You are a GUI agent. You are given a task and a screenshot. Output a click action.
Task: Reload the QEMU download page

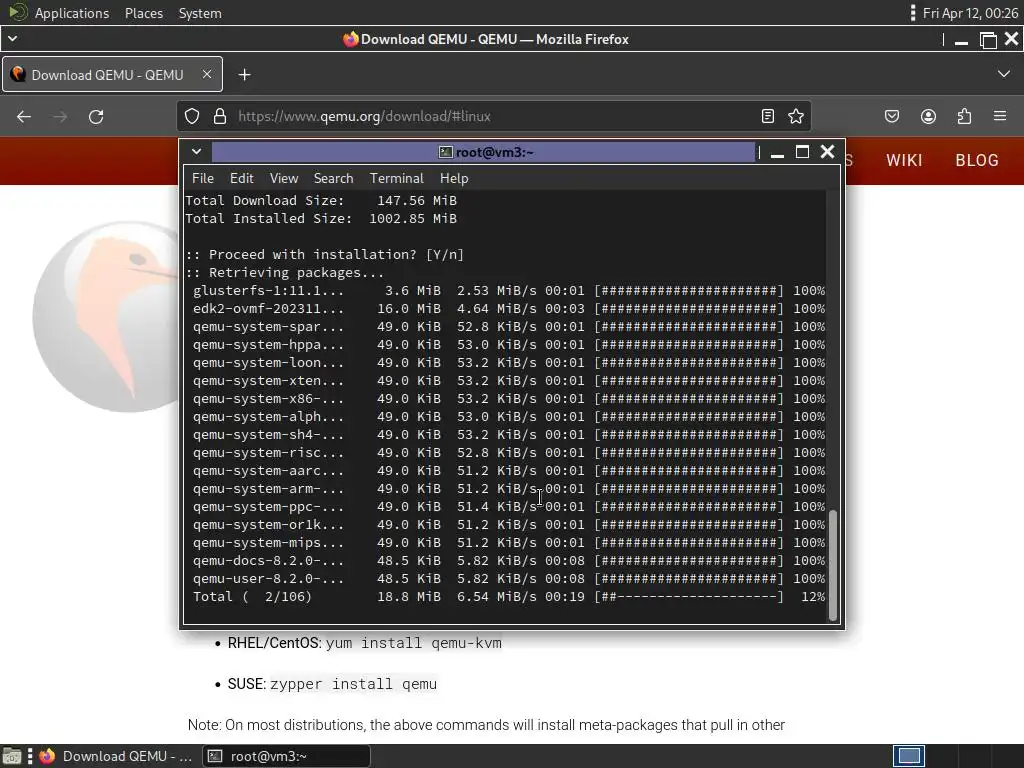coord(96,117)
